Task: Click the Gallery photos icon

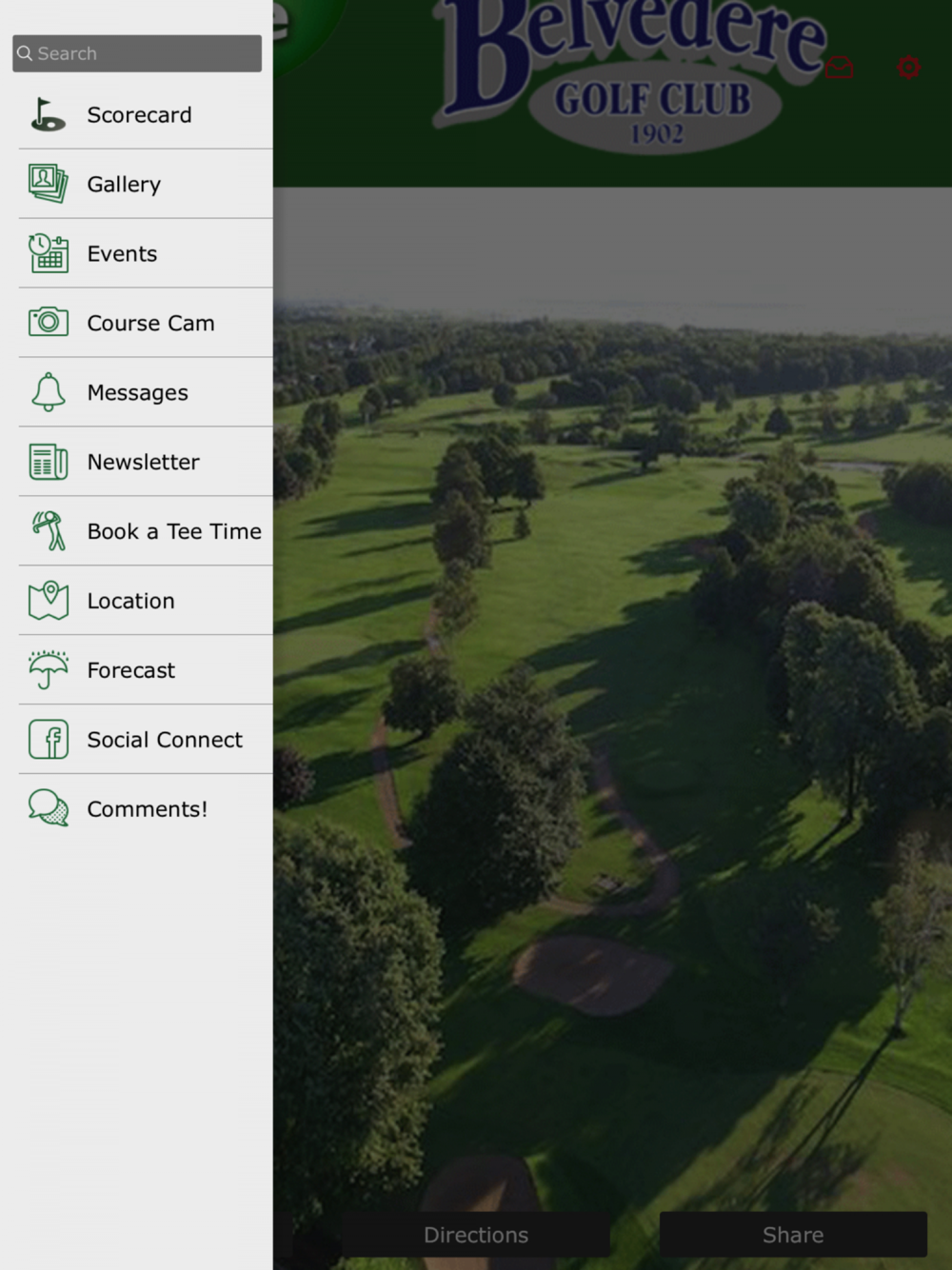Action: coord(48,184)
